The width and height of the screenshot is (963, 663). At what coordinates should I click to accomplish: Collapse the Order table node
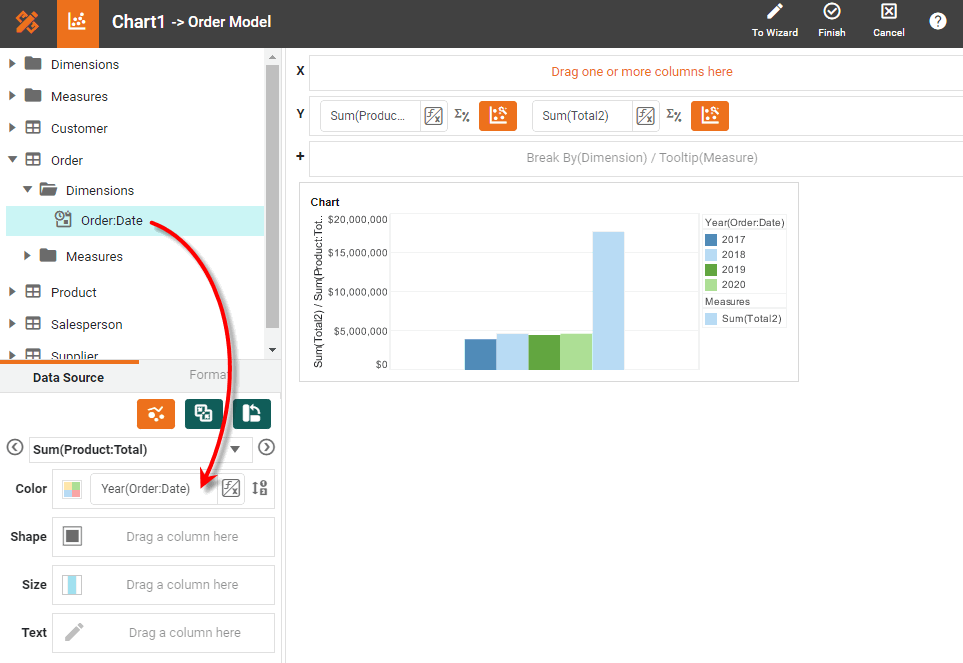13,160
